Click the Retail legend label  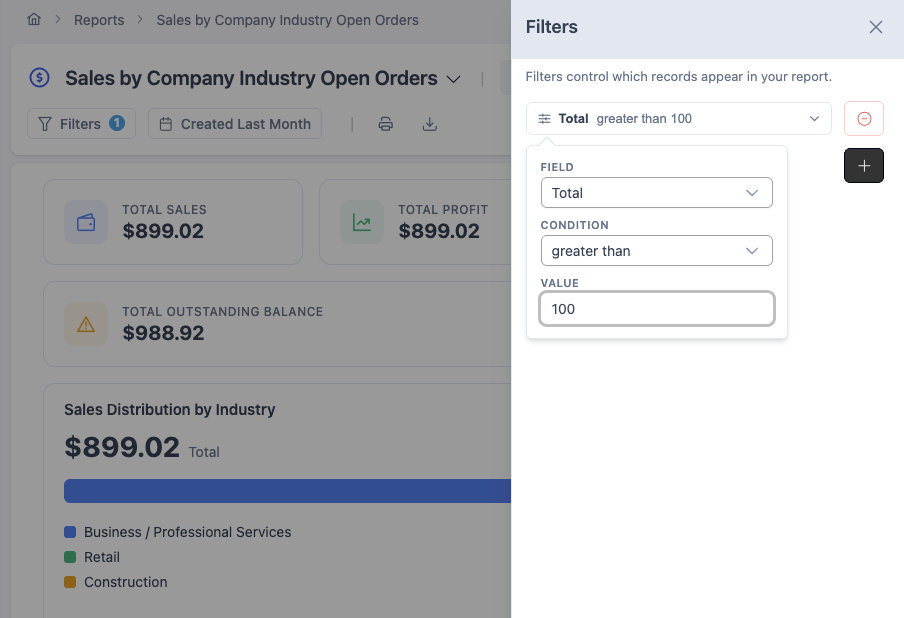[x=102, y=557]
